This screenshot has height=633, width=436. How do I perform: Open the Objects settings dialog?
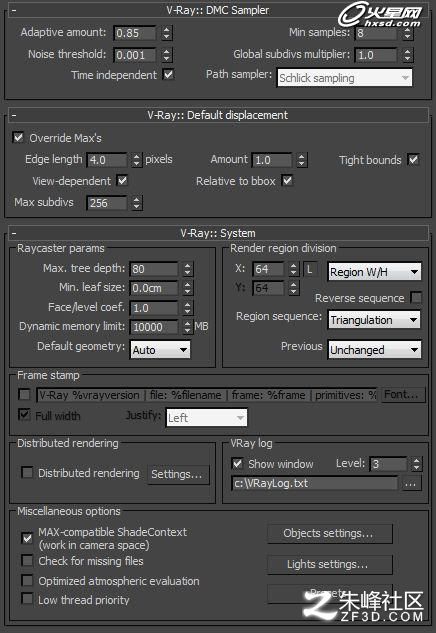[x=330, y=534]
